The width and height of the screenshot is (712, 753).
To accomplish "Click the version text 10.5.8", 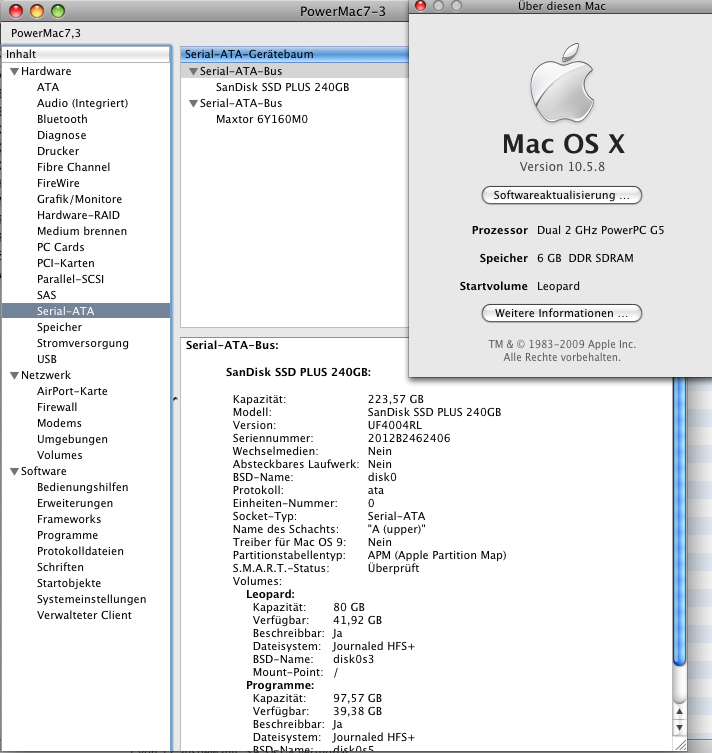I will [562, 167].
